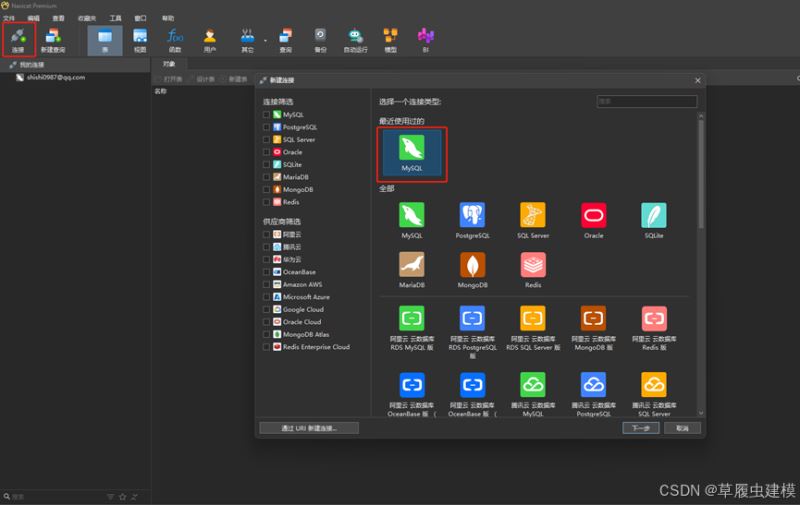800x505 pixels.
Task: Click the connection type search field
Action: point(647,102)
